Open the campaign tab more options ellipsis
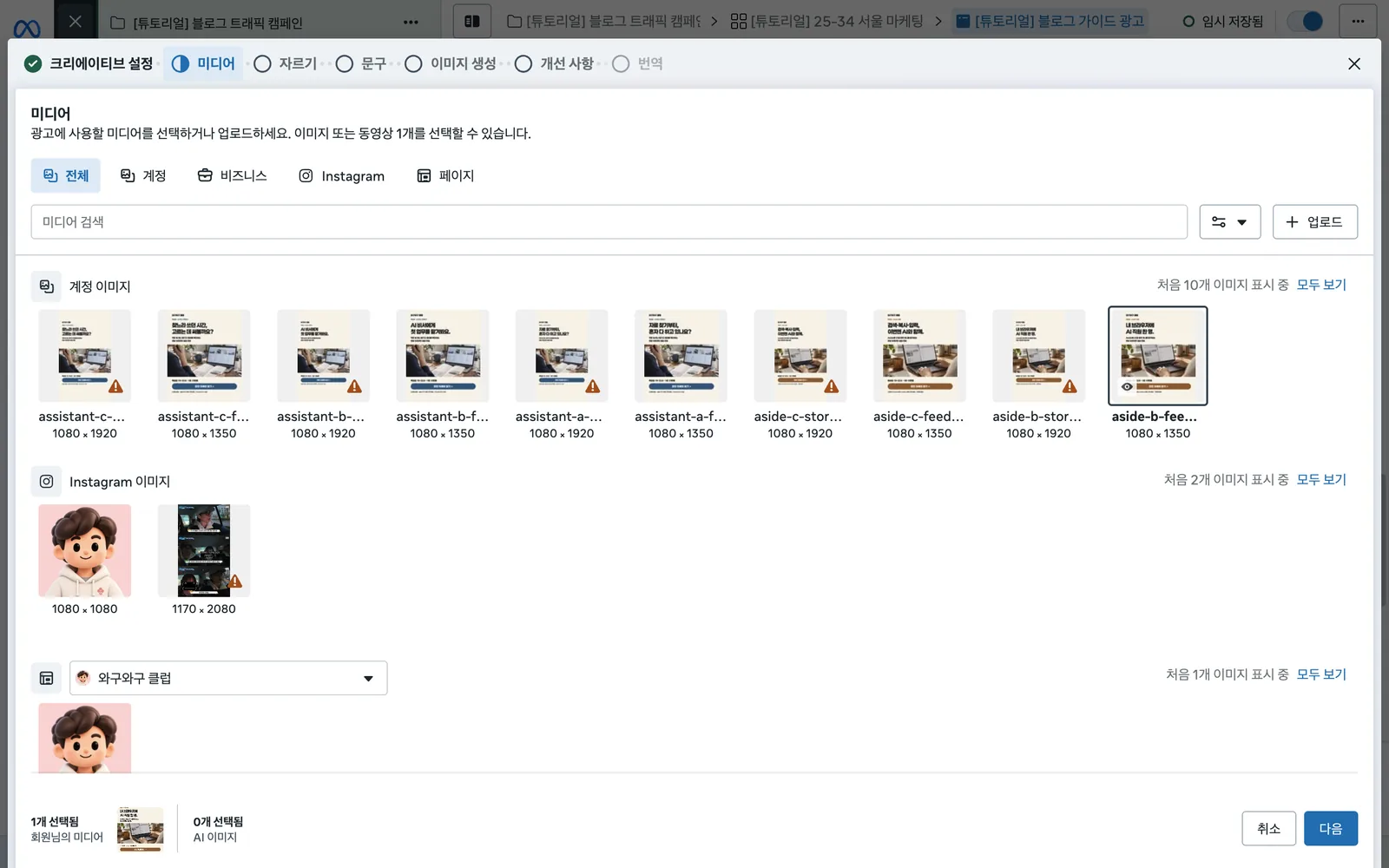Screen dimensions: 1389x868 click(411, 22)
